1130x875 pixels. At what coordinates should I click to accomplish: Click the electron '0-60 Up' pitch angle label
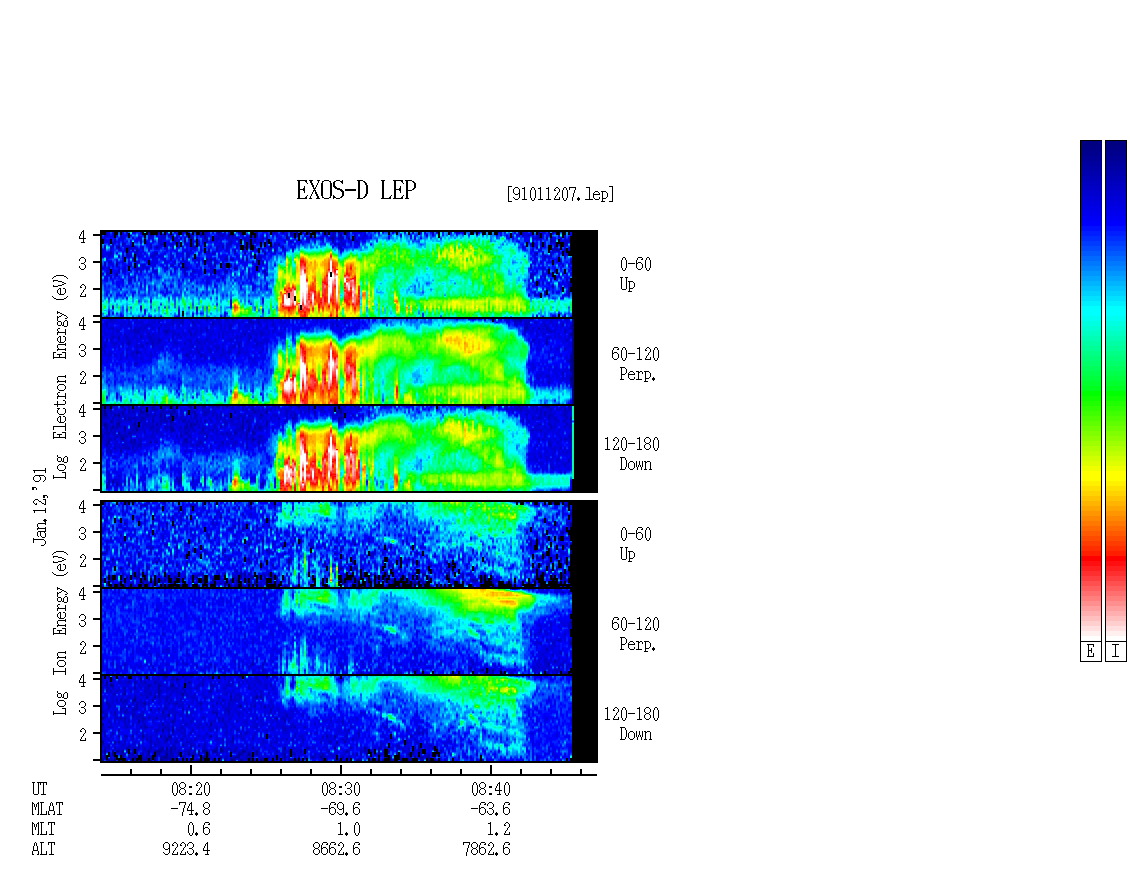click(x=635, y=274)
